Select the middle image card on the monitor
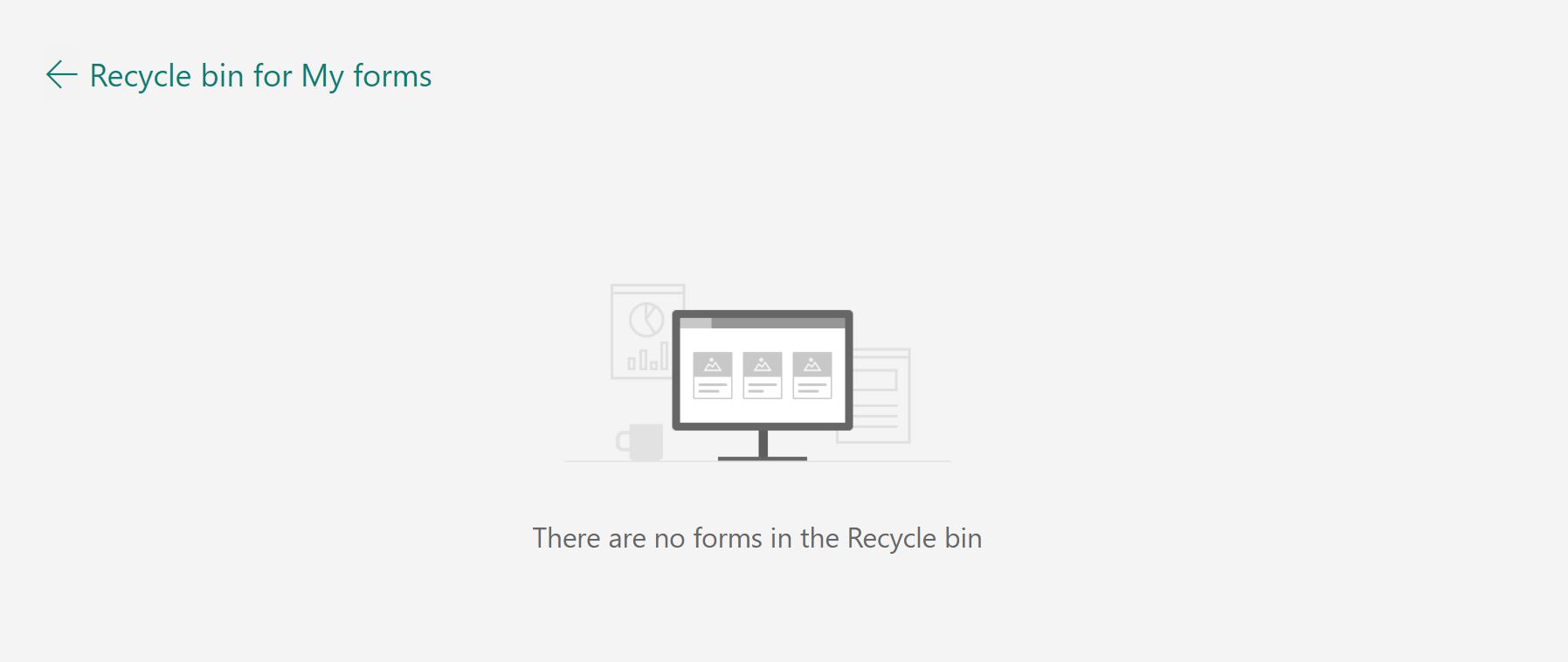The image size is (1568, 662). click(763, 376)
